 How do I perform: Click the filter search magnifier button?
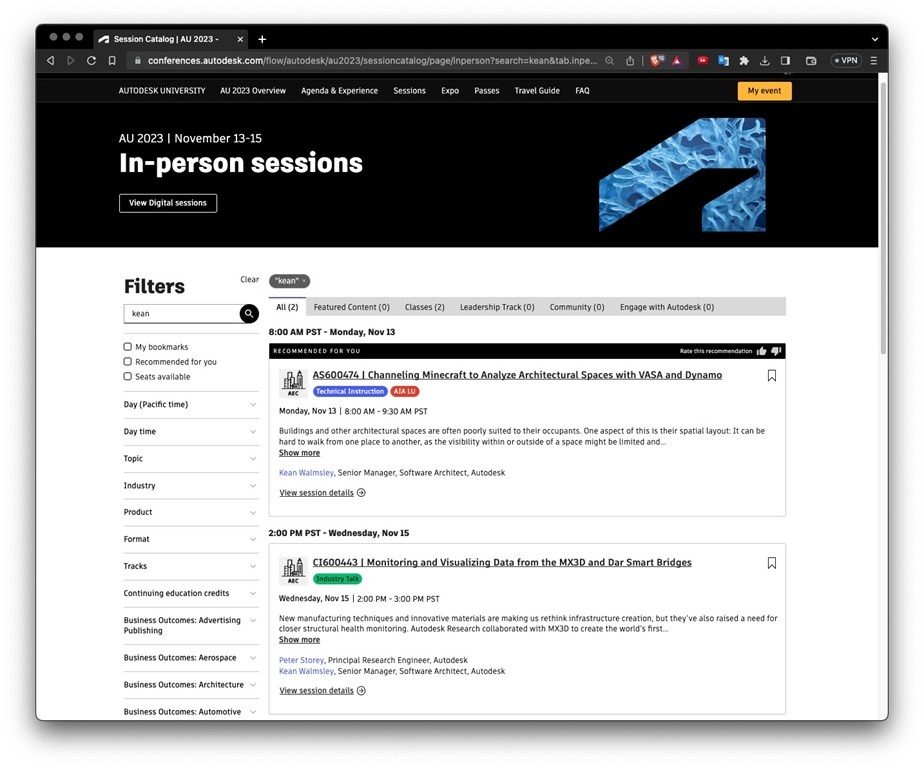point(249,314)
